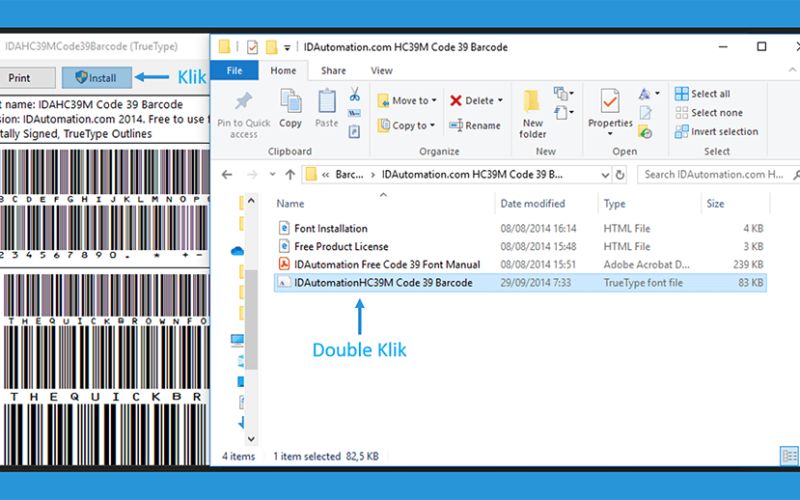Go up one folder level

[290, 174]
